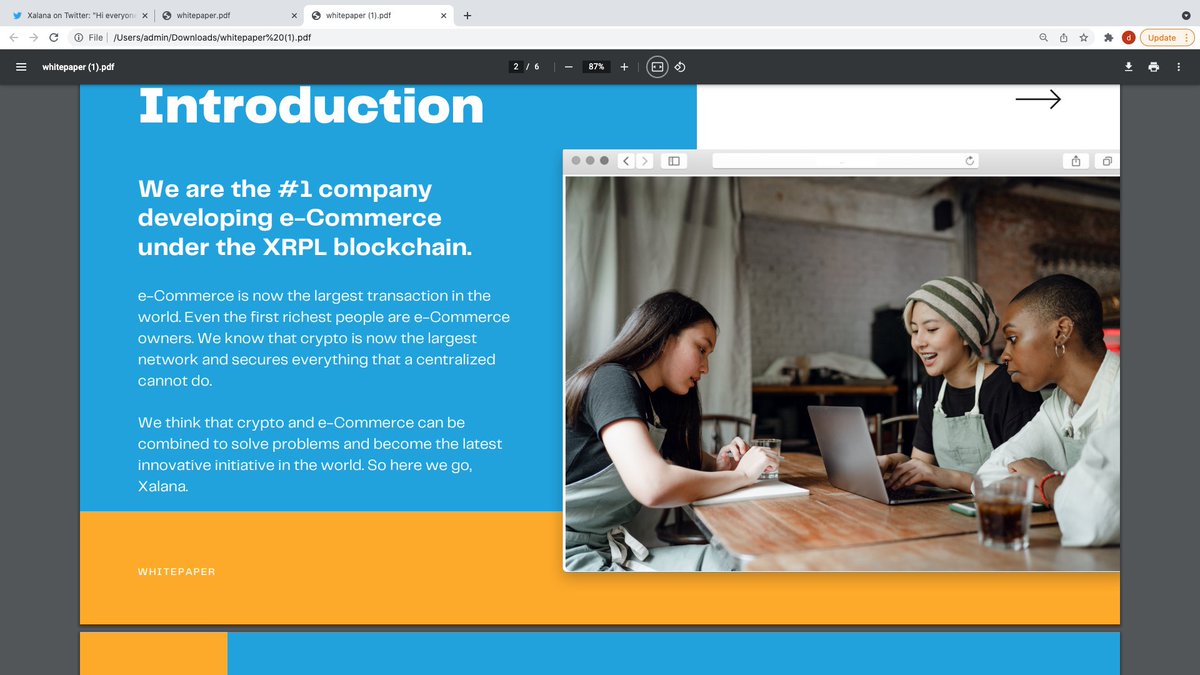Click the cafe laptop photo

842,374
